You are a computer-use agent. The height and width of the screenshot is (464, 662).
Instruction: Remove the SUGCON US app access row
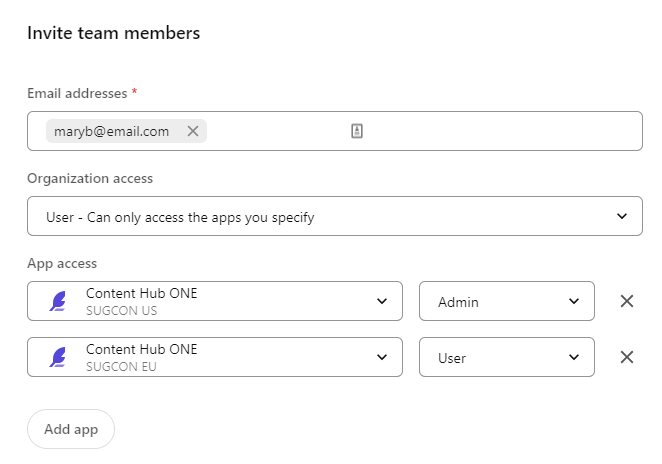(627, 301)
